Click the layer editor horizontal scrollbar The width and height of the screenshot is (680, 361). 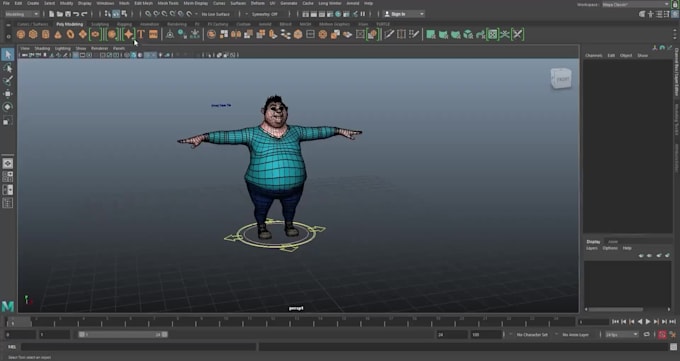tap(615, 309)
